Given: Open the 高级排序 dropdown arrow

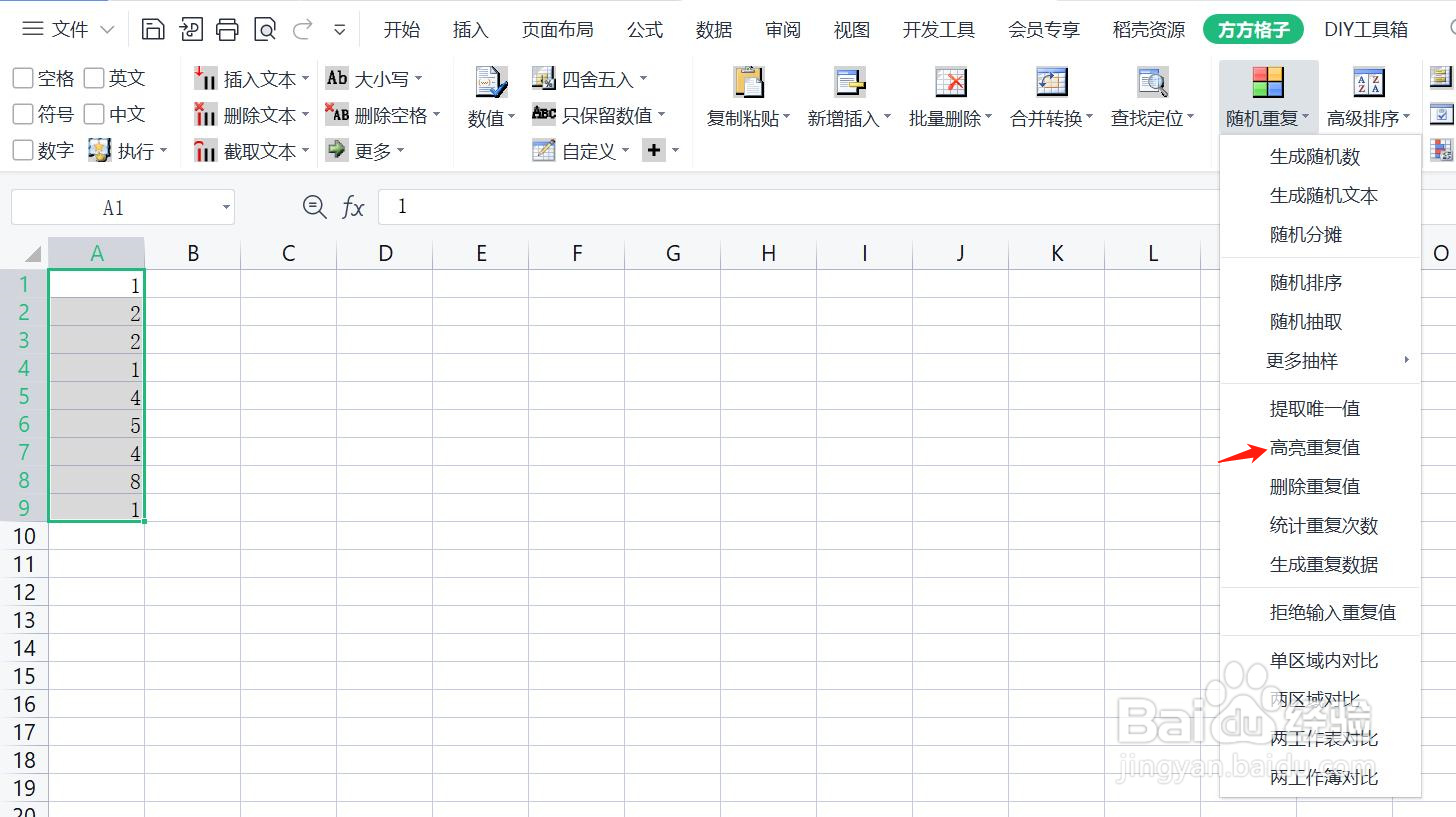Looking at the screenshot, I should [x=1407, y=119].
